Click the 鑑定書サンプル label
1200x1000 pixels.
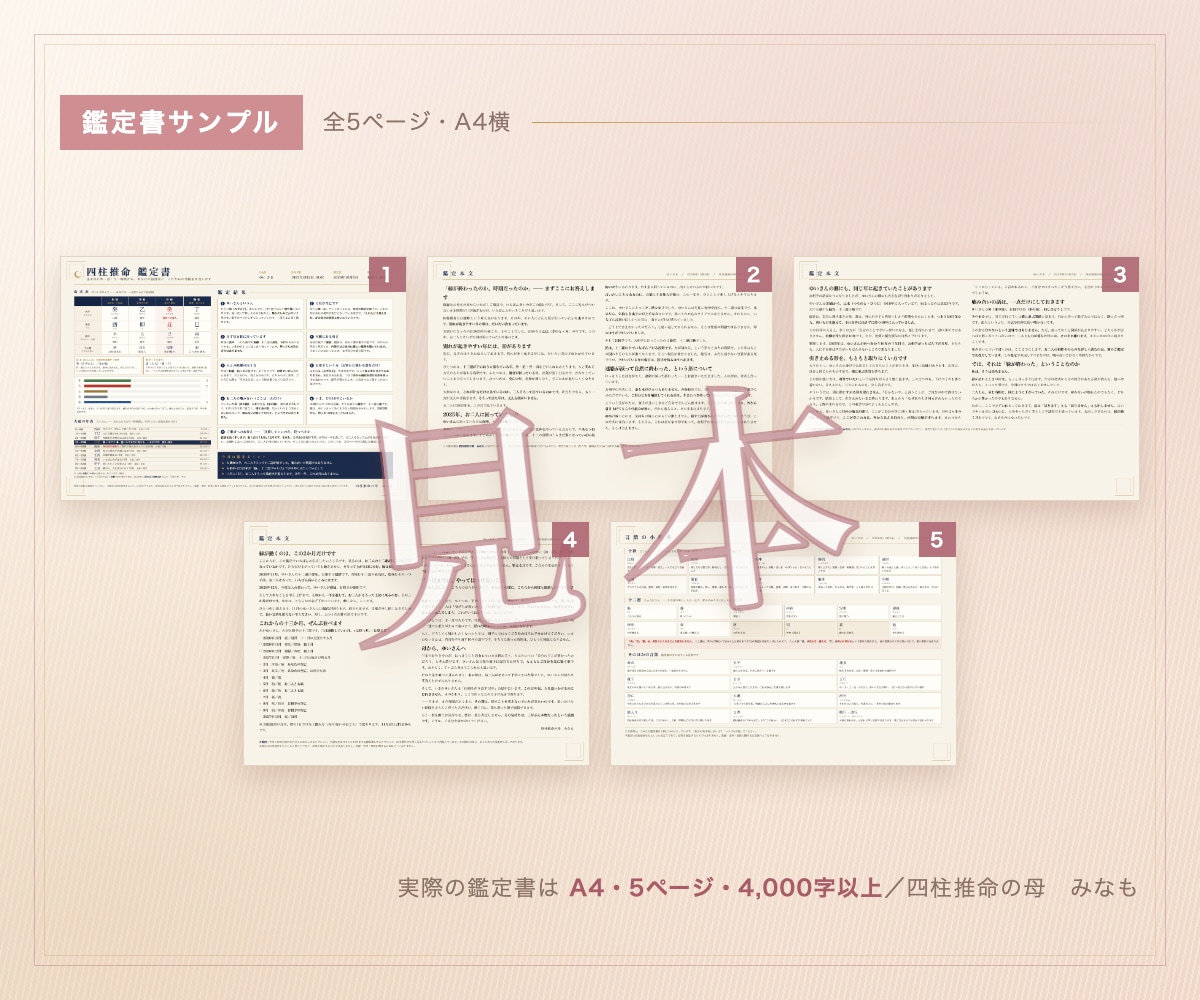[x=181, y=122]
